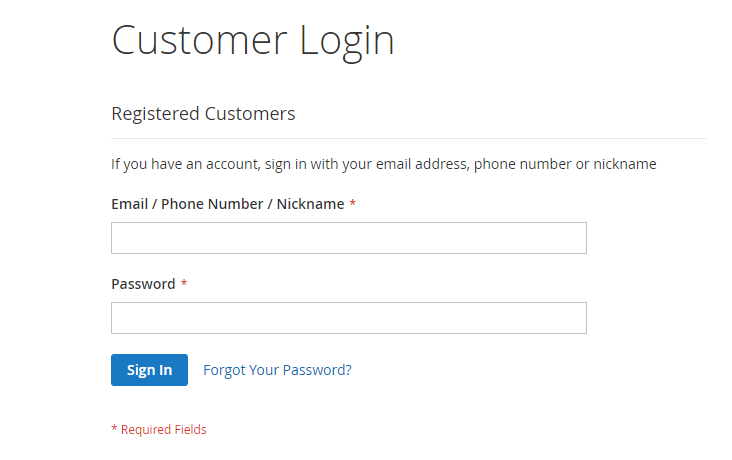Focus the Password input field

pyautogui.click(x=348, y=318)
